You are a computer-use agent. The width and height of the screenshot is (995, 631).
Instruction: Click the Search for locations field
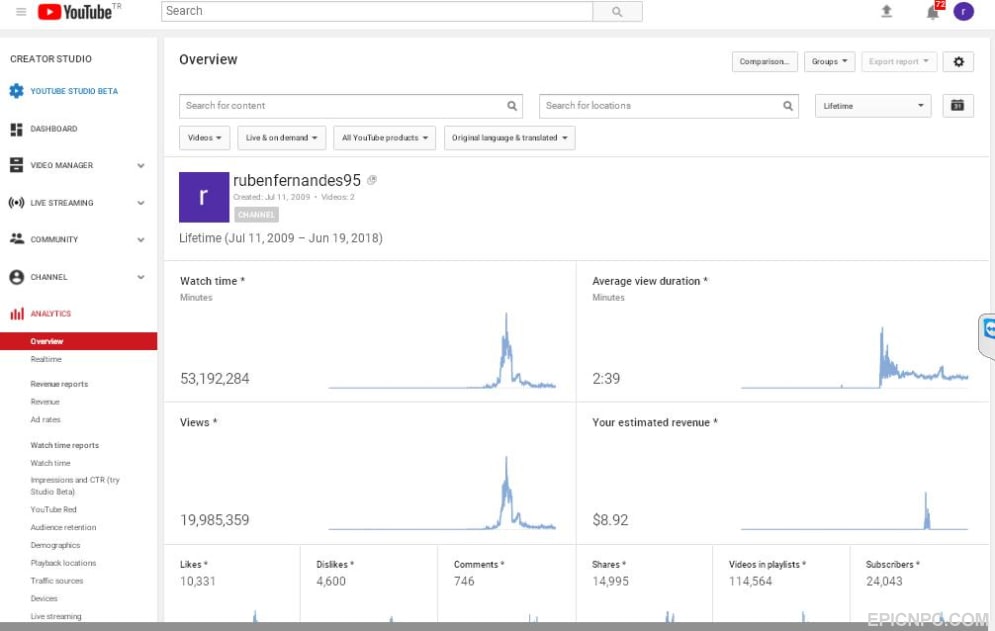point(669,106)
